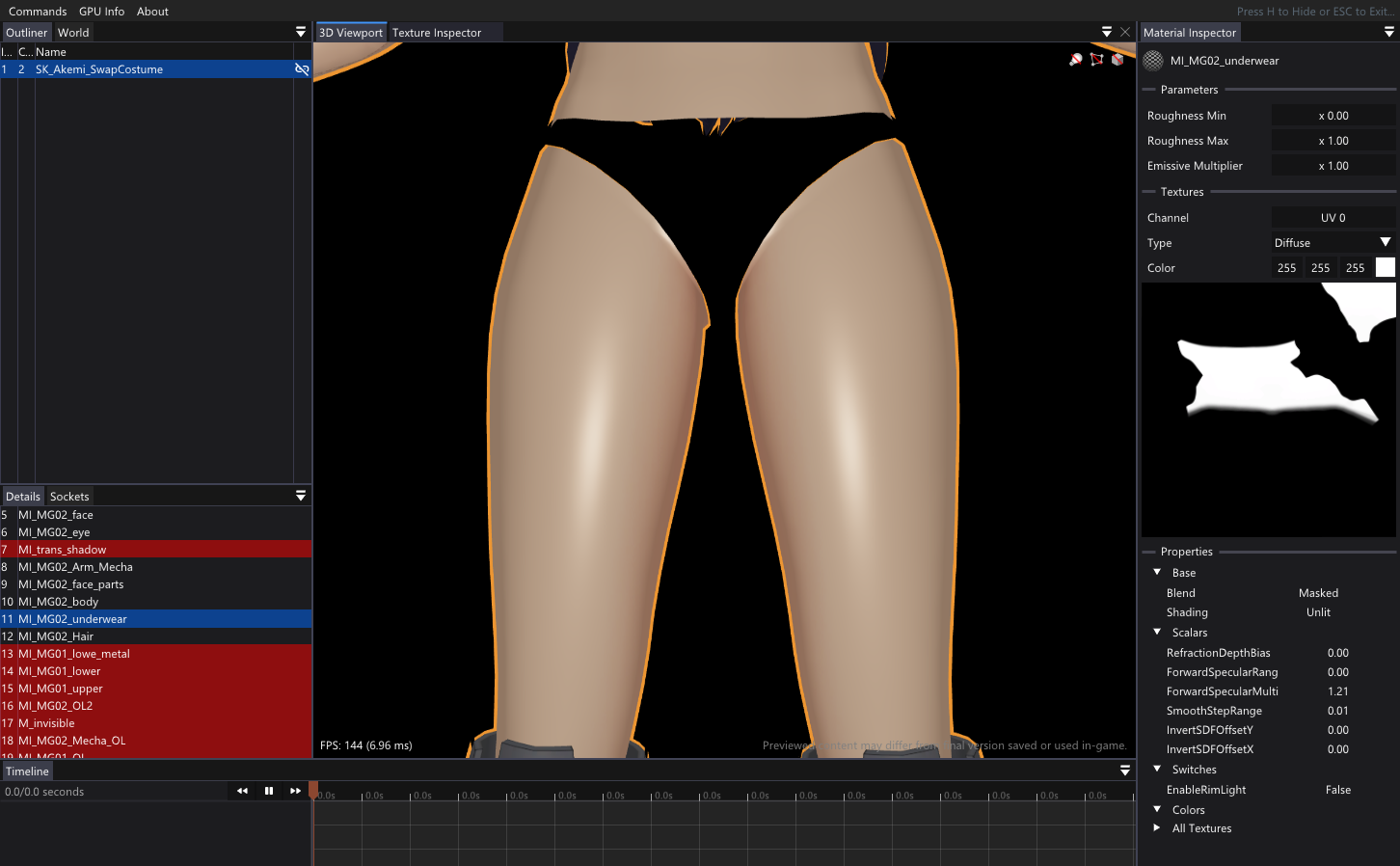Open the texture Type dropdown

(1333, 243)
